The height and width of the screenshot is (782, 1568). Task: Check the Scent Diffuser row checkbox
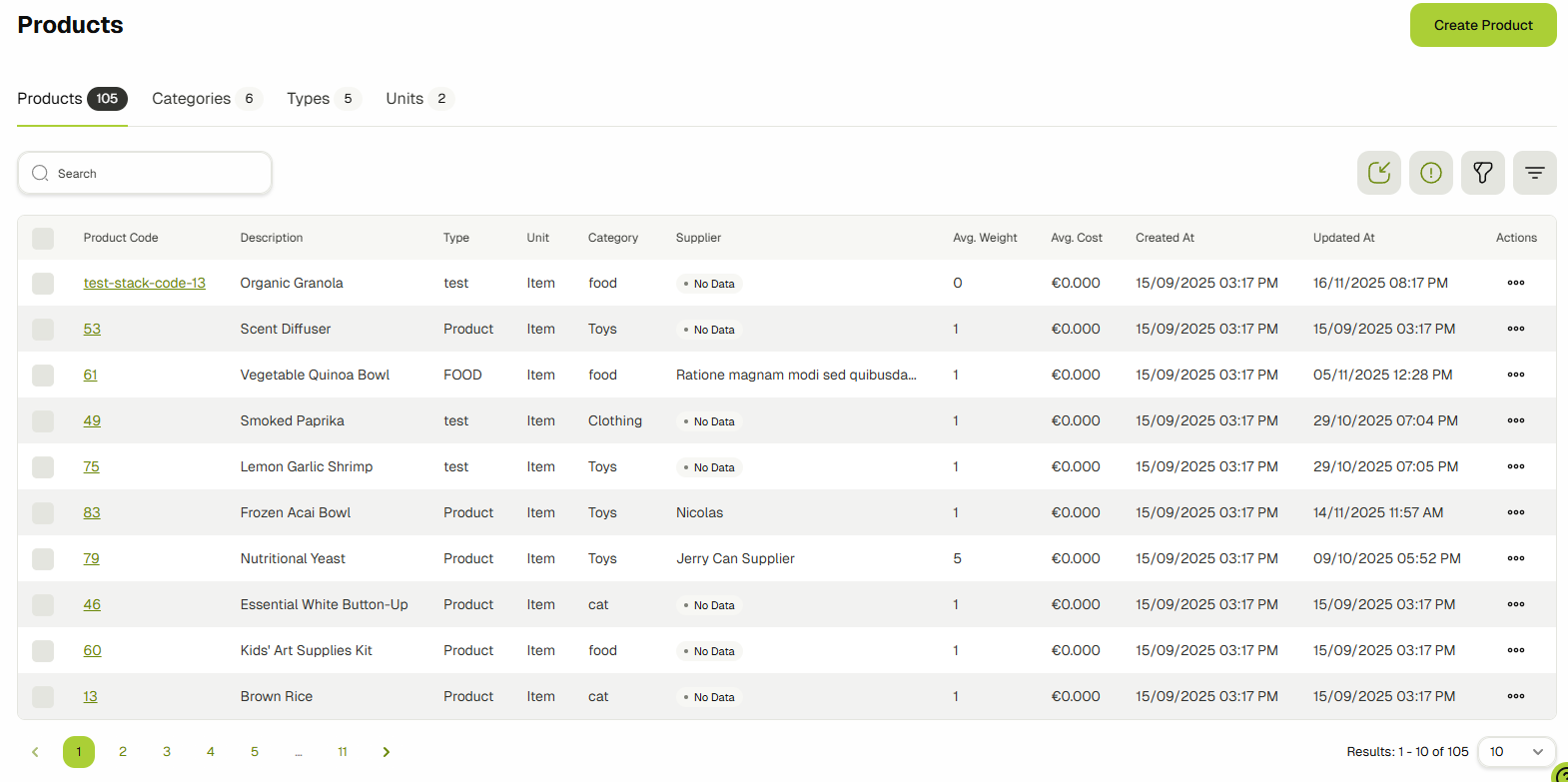point(43,329)
